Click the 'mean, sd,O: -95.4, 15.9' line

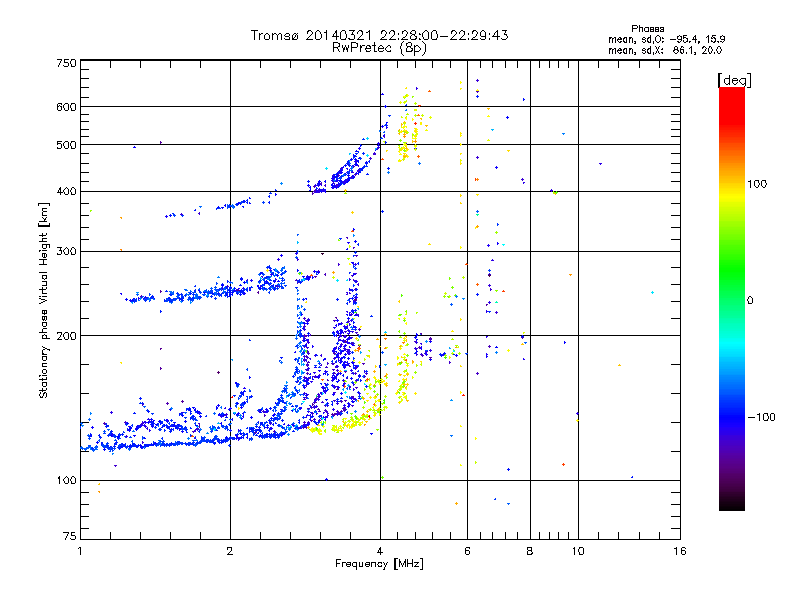tap(666, 39)
